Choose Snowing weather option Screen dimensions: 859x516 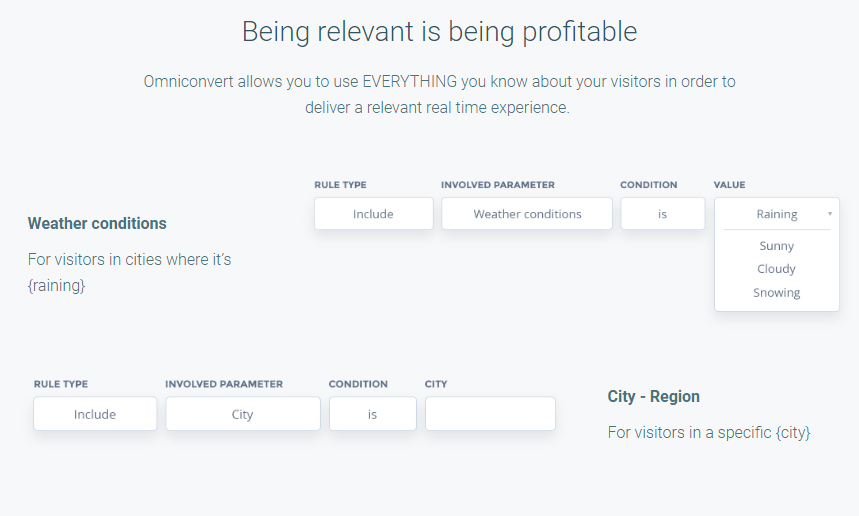[x=776, y=293]
